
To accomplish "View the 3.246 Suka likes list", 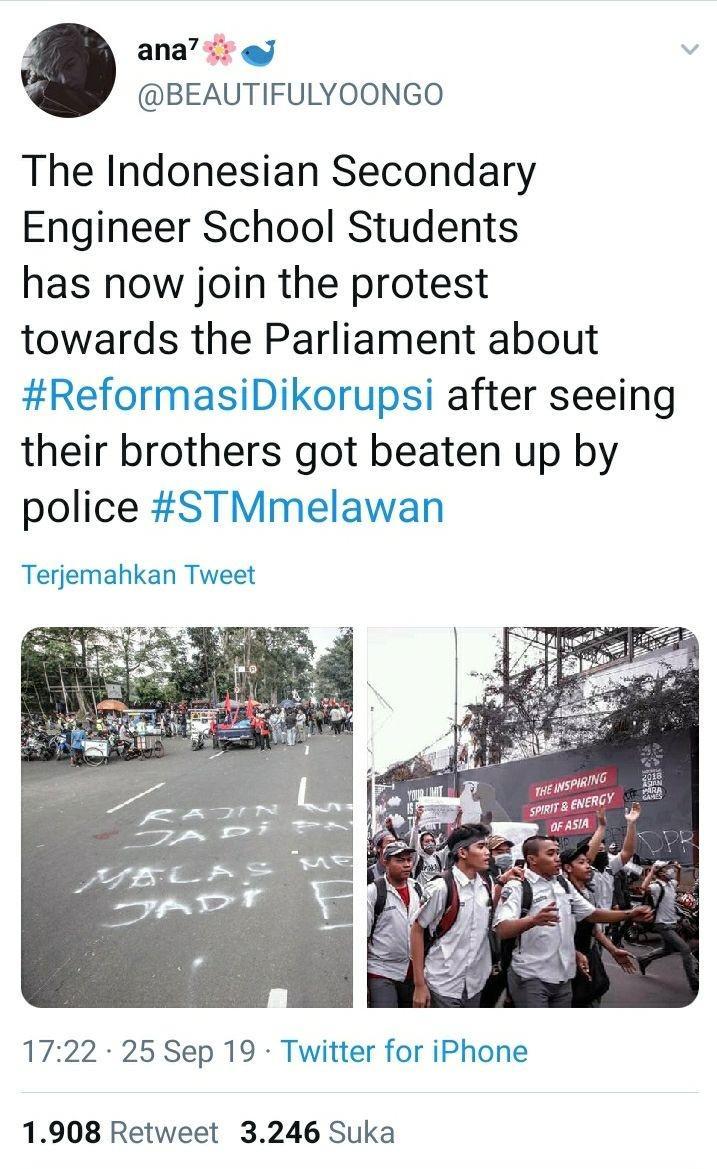I will (317, 1132).
